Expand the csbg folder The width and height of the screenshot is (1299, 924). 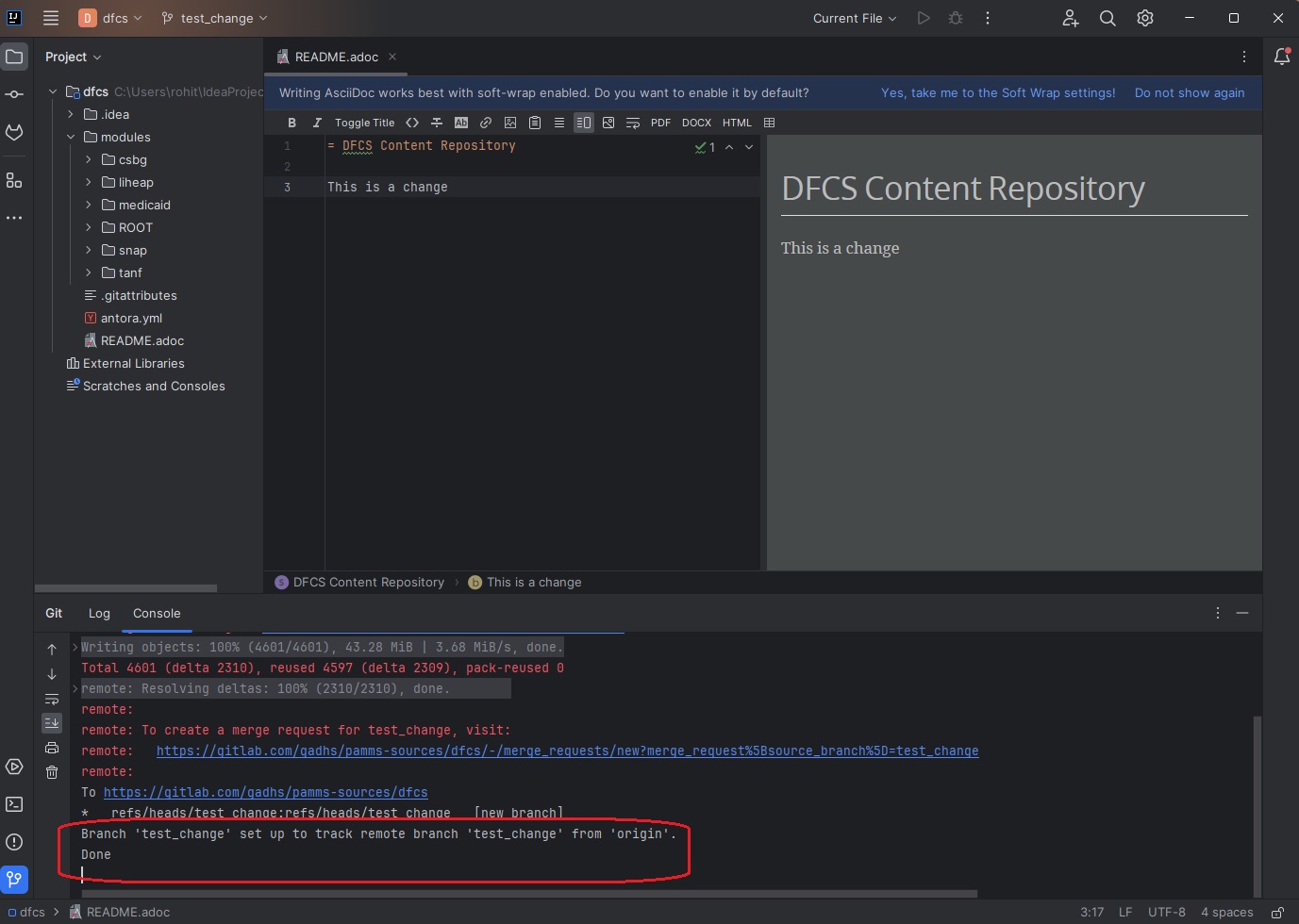click(89, 159)
